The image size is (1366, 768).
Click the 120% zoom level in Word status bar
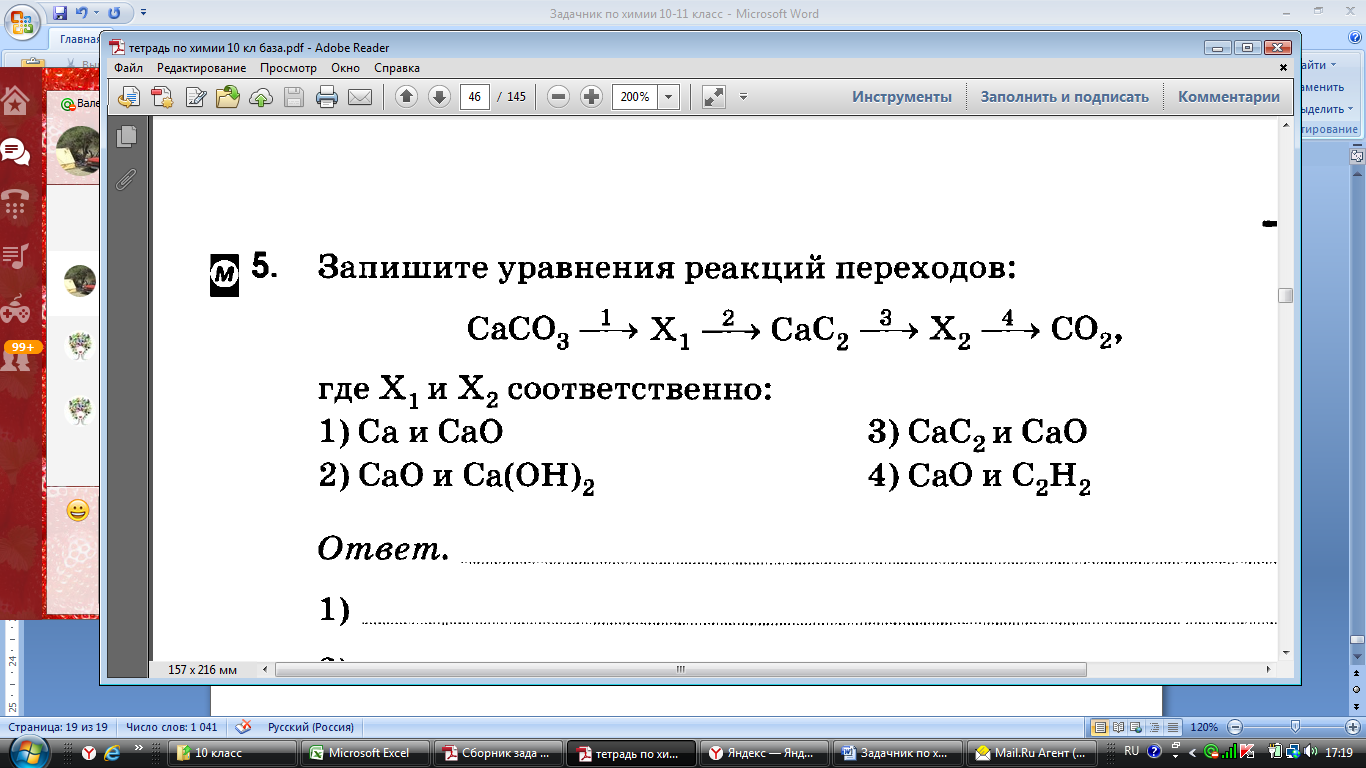click(x=1204, y=727)
